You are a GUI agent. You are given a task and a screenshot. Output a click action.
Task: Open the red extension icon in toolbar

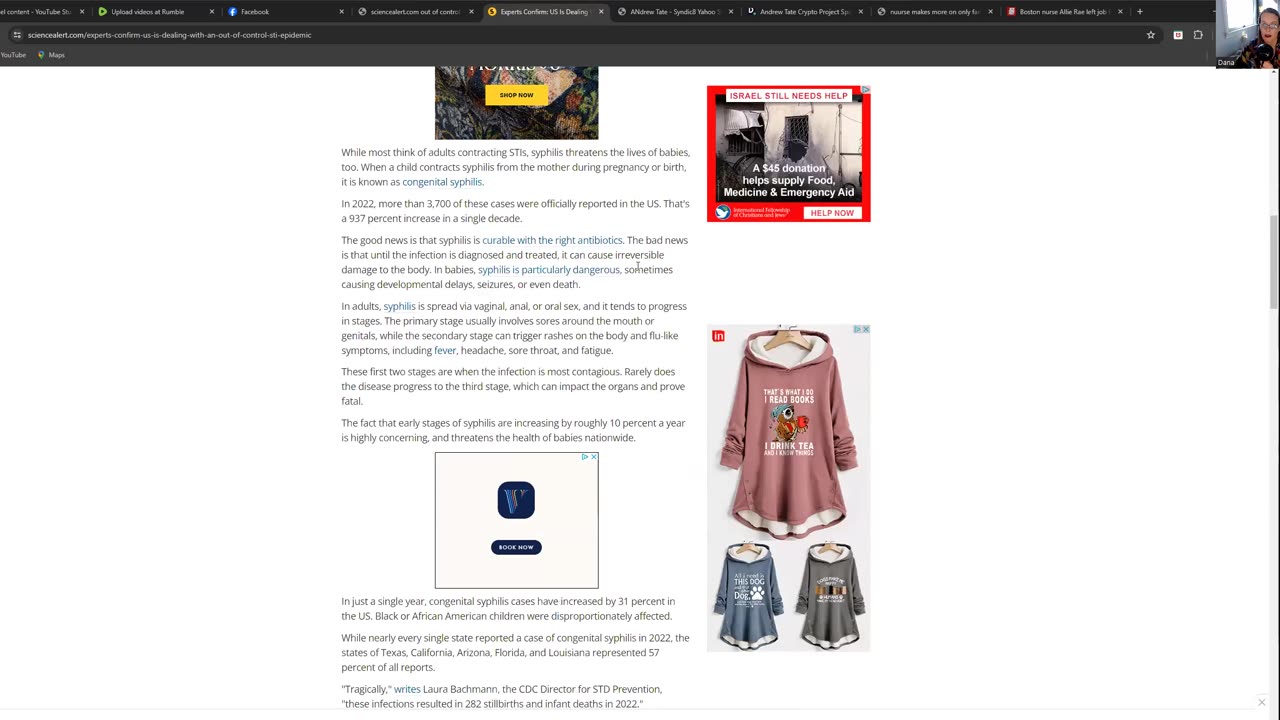click(x=1178, y=35)
